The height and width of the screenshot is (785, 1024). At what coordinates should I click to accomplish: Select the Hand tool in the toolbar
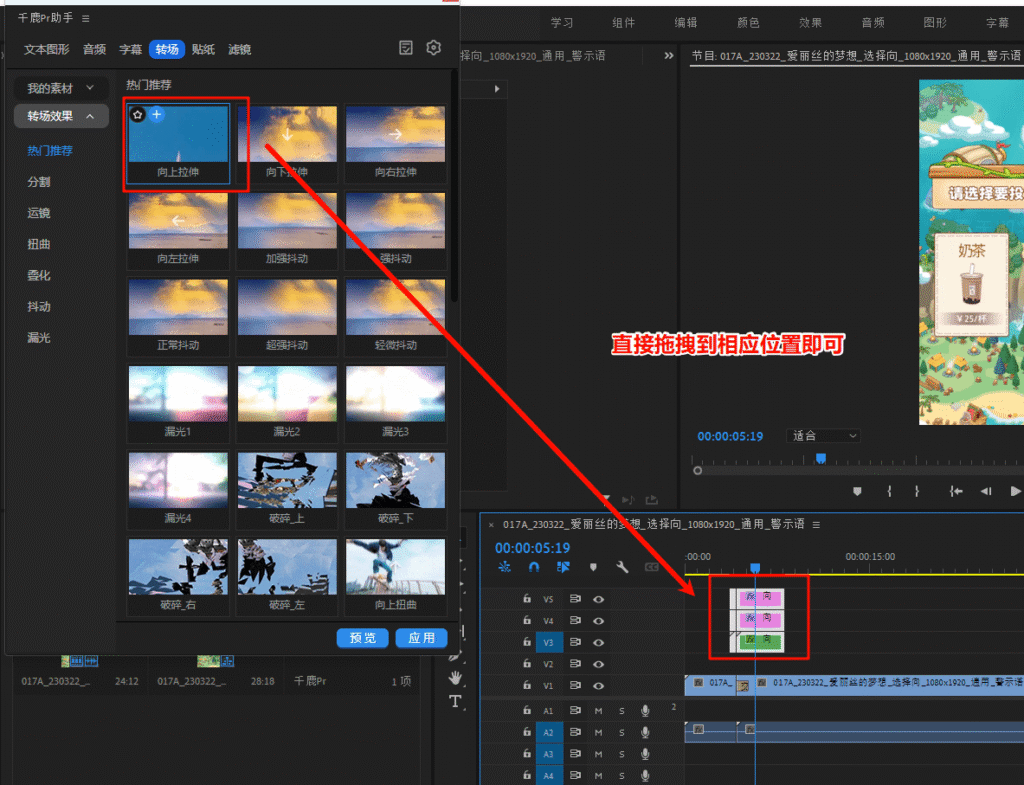(x=455, y=677)
